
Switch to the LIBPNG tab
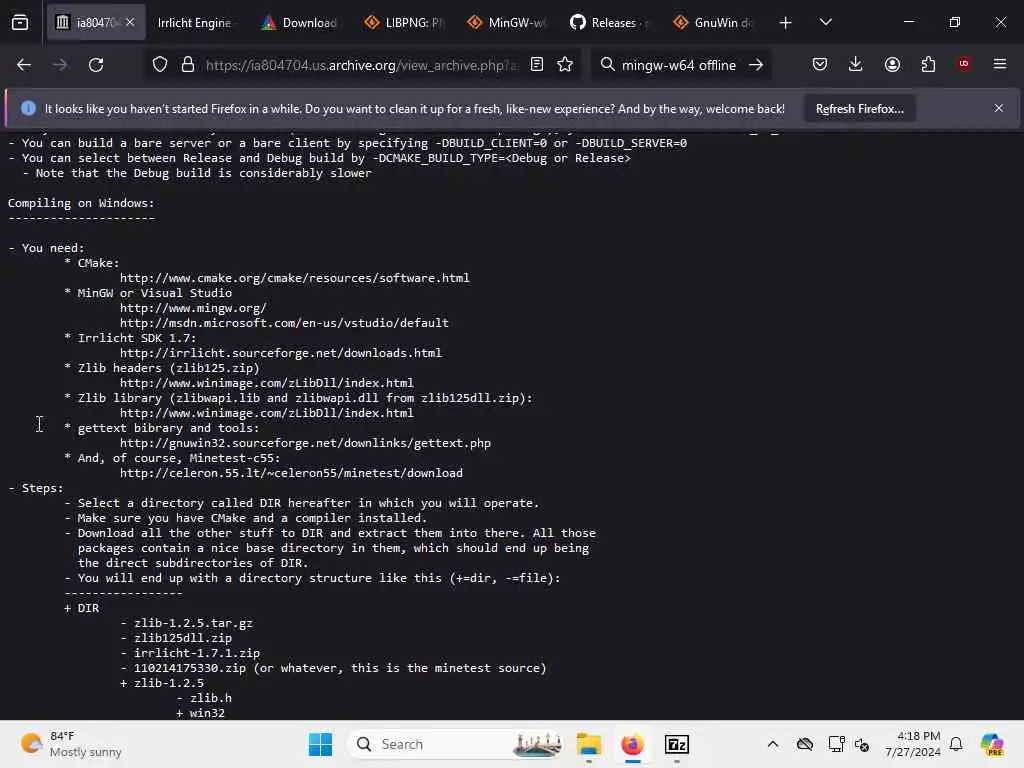tap(404, 23)
